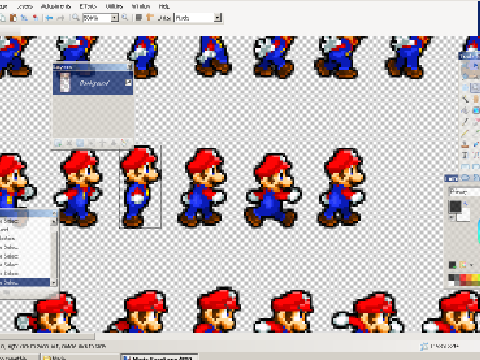The width and height of the screenshot is (480, 360).
Task: Zoom out with the magnifier icon
Action: pos(76,18)
